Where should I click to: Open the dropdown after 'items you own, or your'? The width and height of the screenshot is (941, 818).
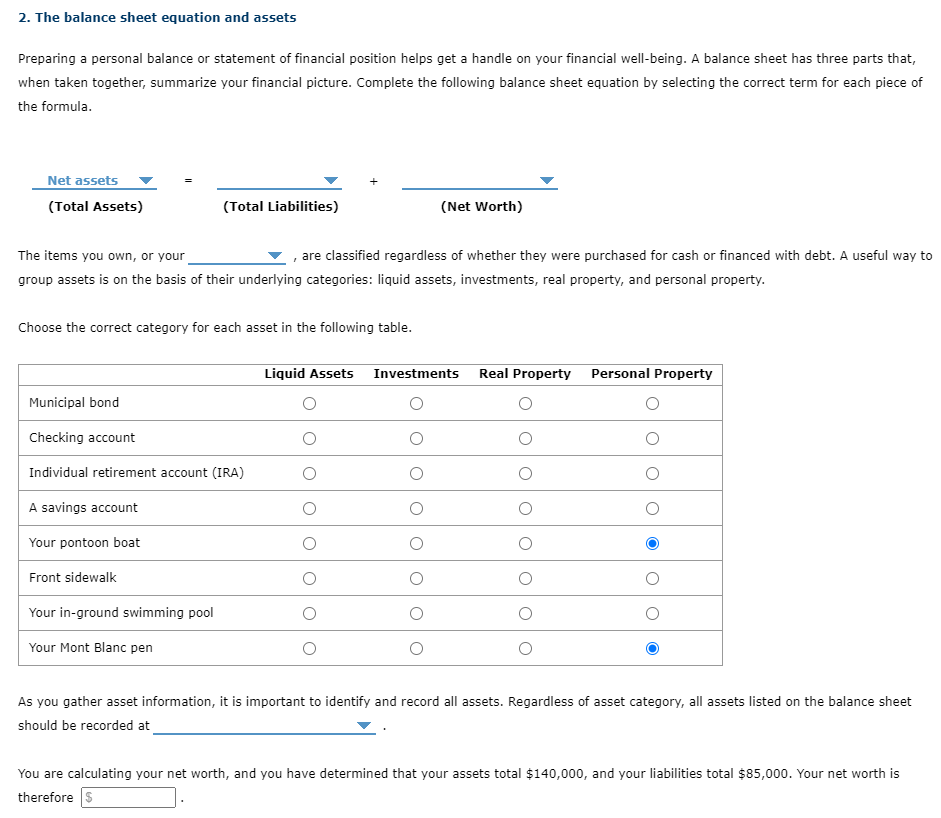point(272,255)
